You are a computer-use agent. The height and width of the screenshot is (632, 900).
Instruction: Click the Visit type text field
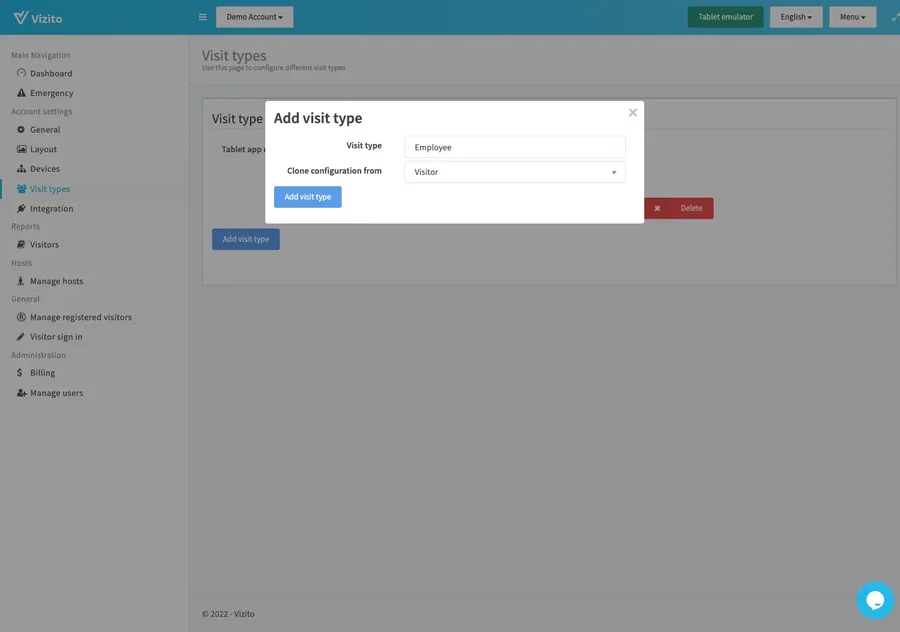click(x=514, y=146)
